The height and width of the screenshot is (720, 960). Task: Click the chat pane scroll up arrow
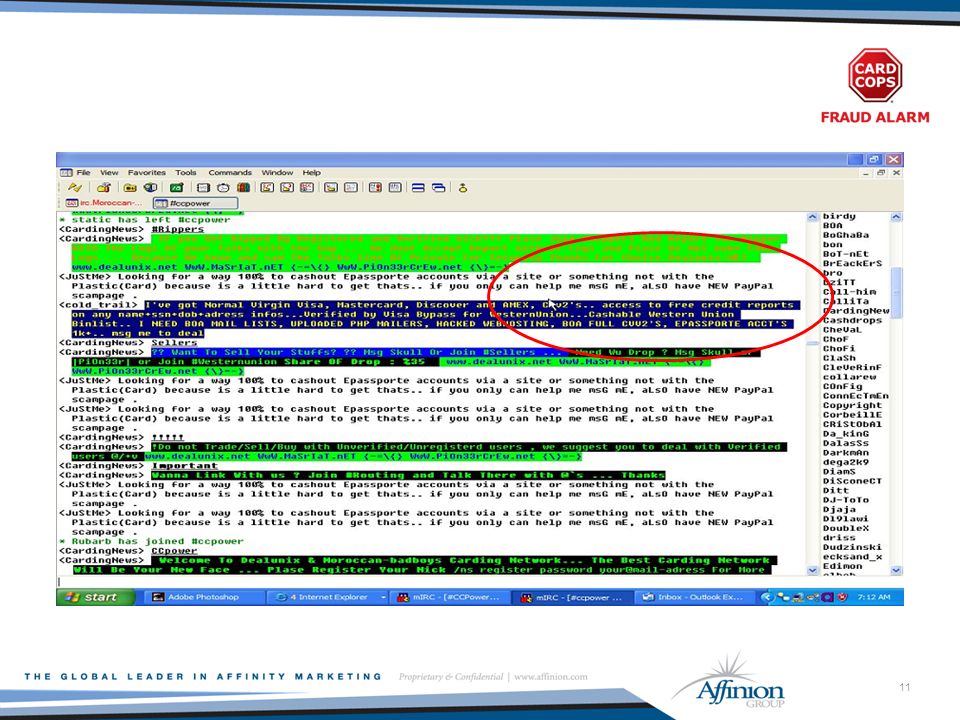point(812,217)
